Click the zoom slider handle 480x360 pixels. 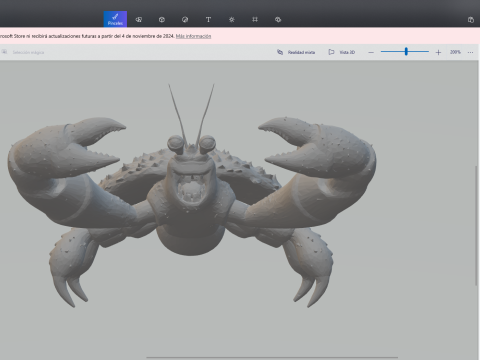click(406, 51)
